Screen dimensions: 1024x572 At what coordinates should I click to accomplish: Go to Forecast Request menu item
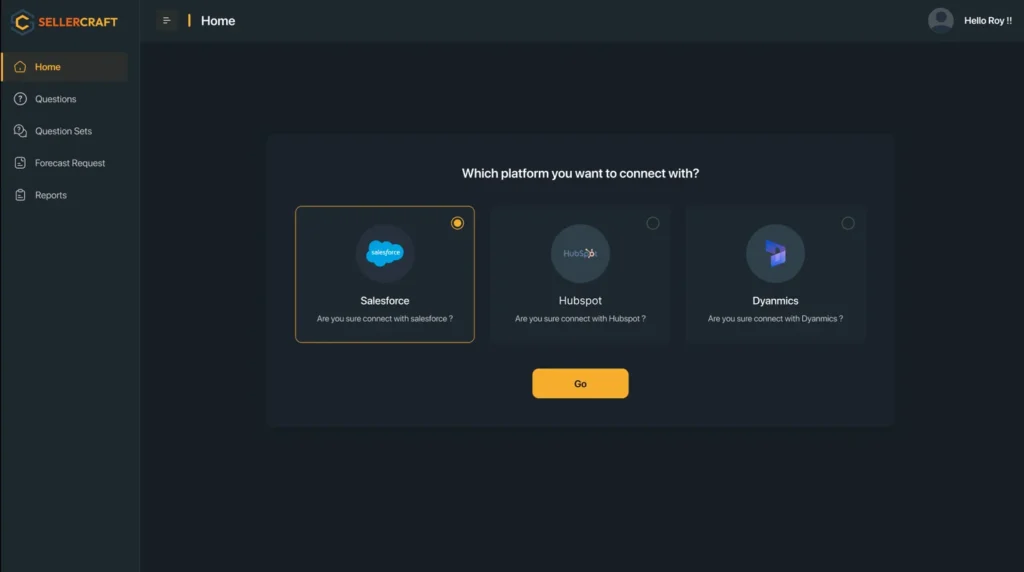[x=70, y=163]
